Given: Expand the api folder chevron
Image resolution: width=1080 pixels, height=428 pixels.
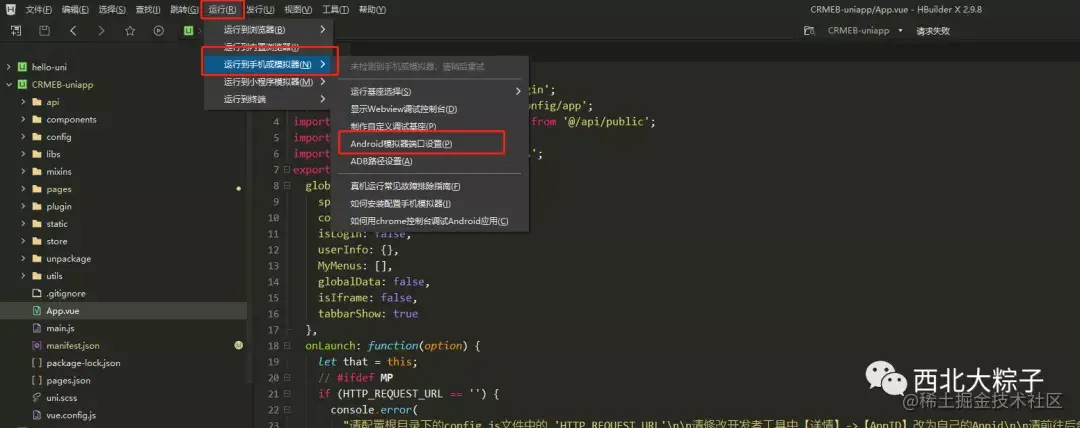Looking at the screenshot, I should [23, 102].
